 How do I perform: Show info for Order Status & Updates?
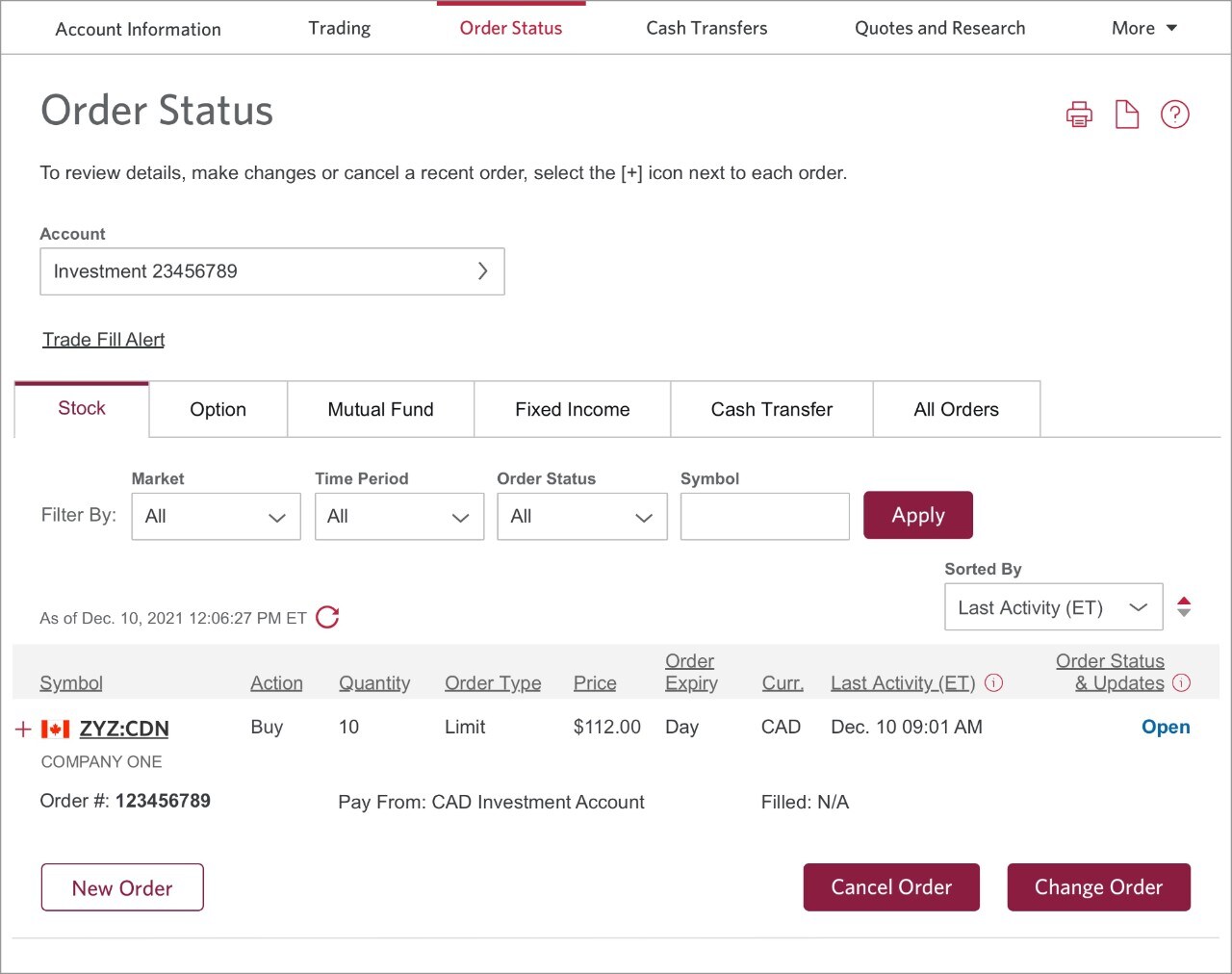pos(1182,682)
